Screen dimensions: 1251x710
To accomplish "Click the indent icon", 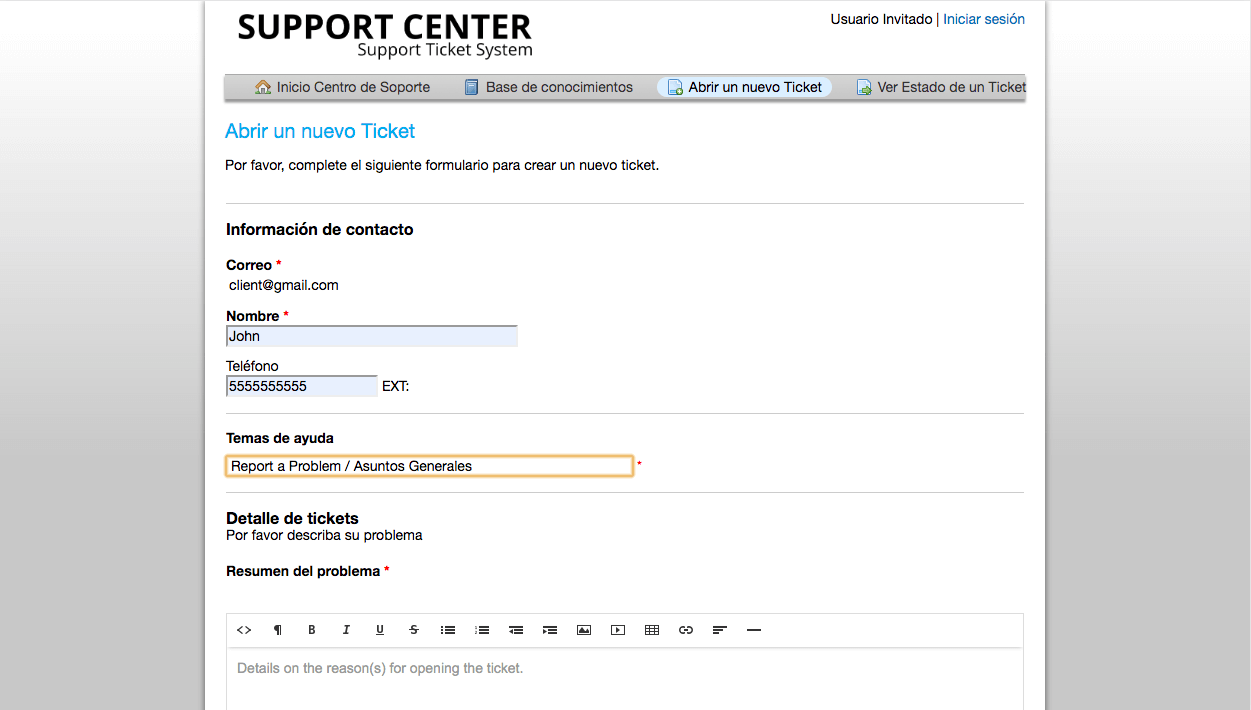I will pyautogui.click(x=550, y=630).
